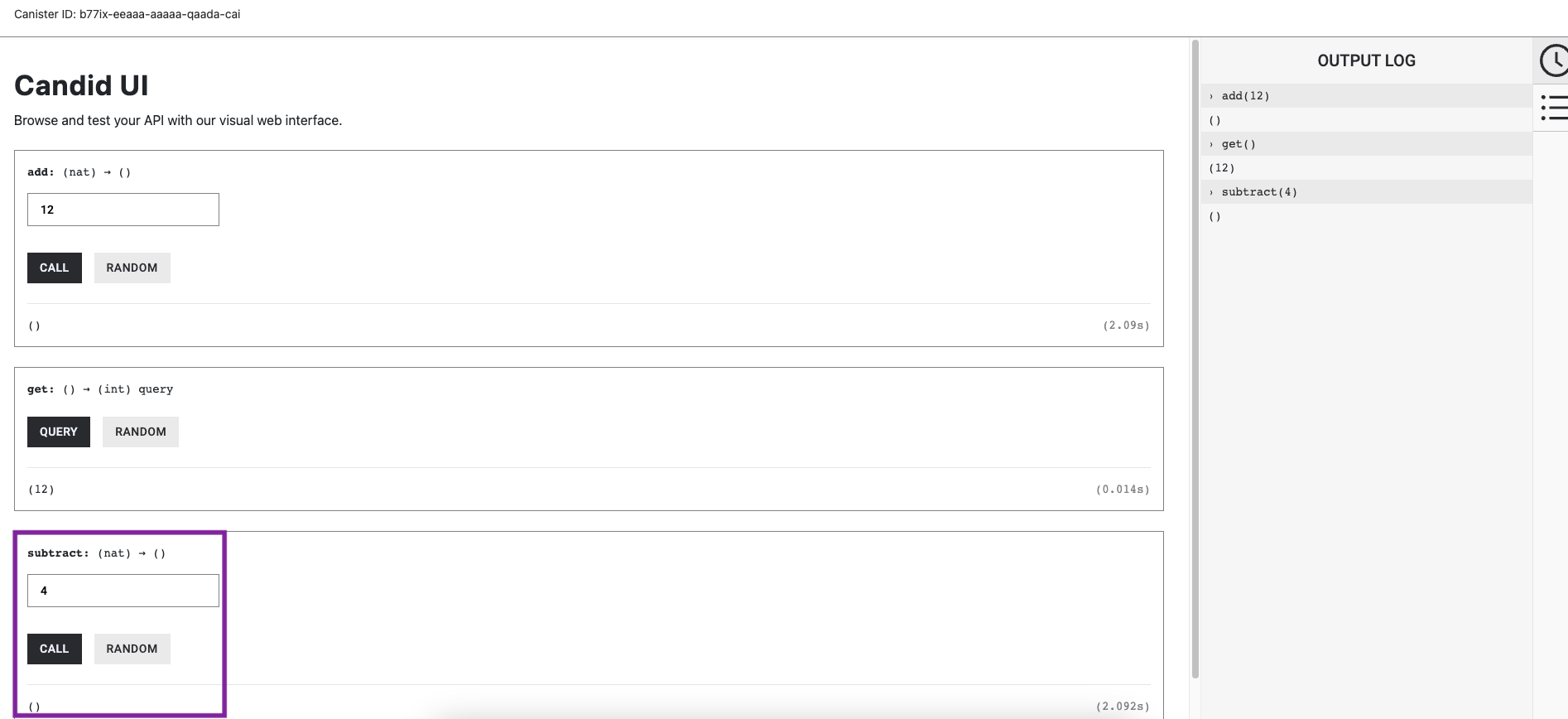Click the OUTPUT LOG heading

pyautogui.click(x=1366, y=60)
